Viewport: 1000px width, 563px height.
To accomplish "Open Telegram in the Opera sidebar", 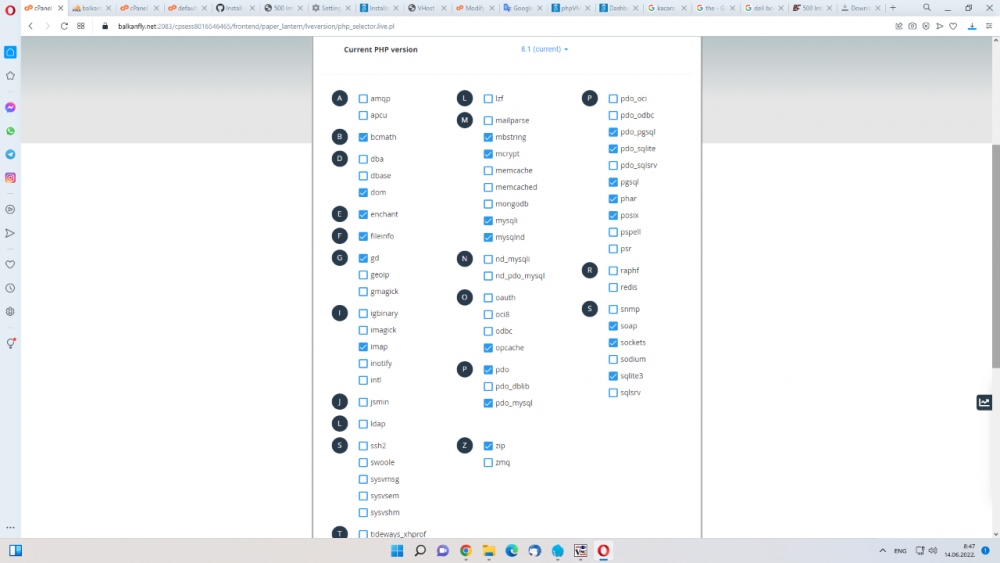I will coord(10,154).
